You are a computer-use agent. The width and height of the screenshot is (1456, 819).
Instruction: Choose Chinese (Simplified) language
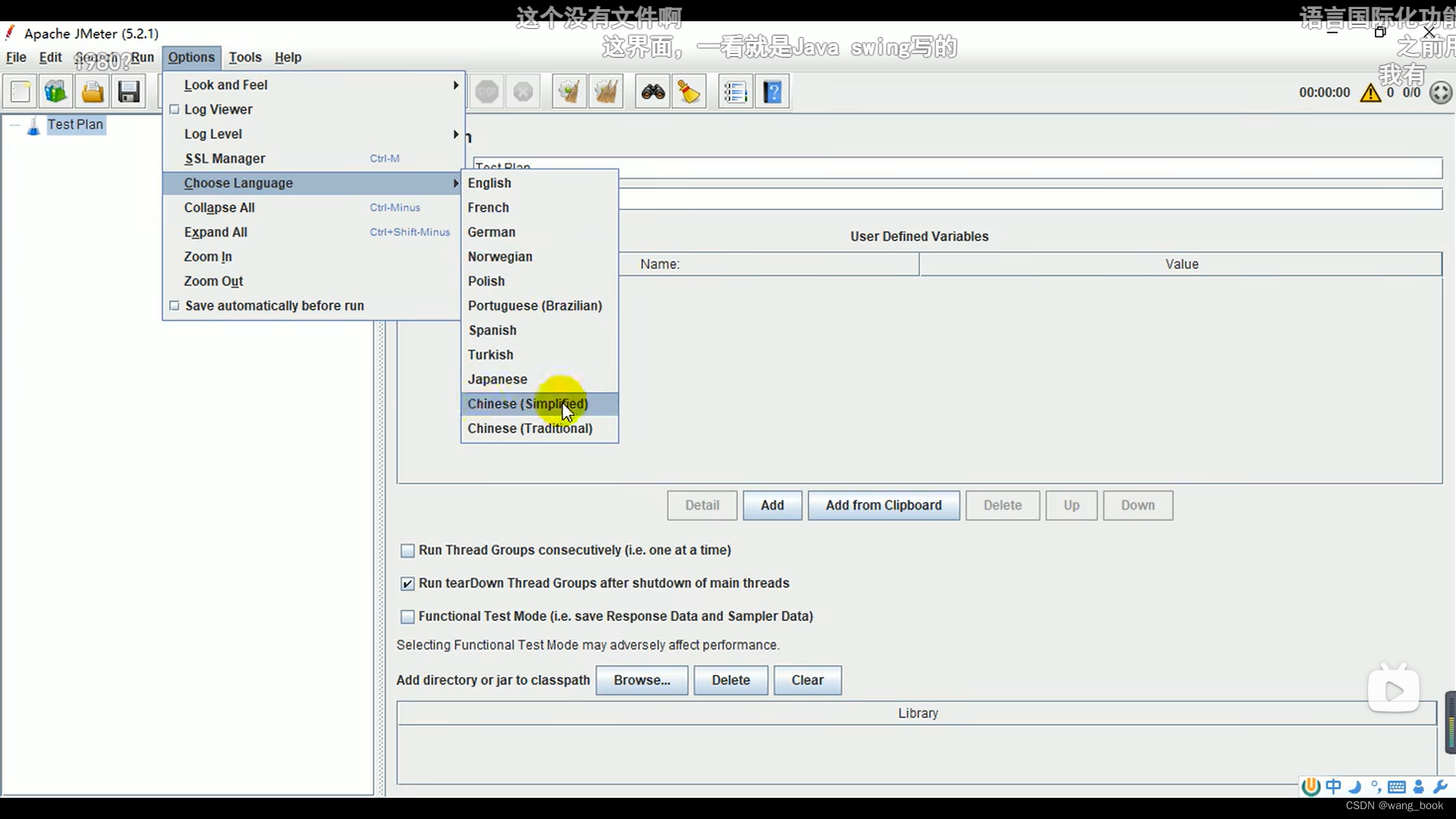pos(540,403)
